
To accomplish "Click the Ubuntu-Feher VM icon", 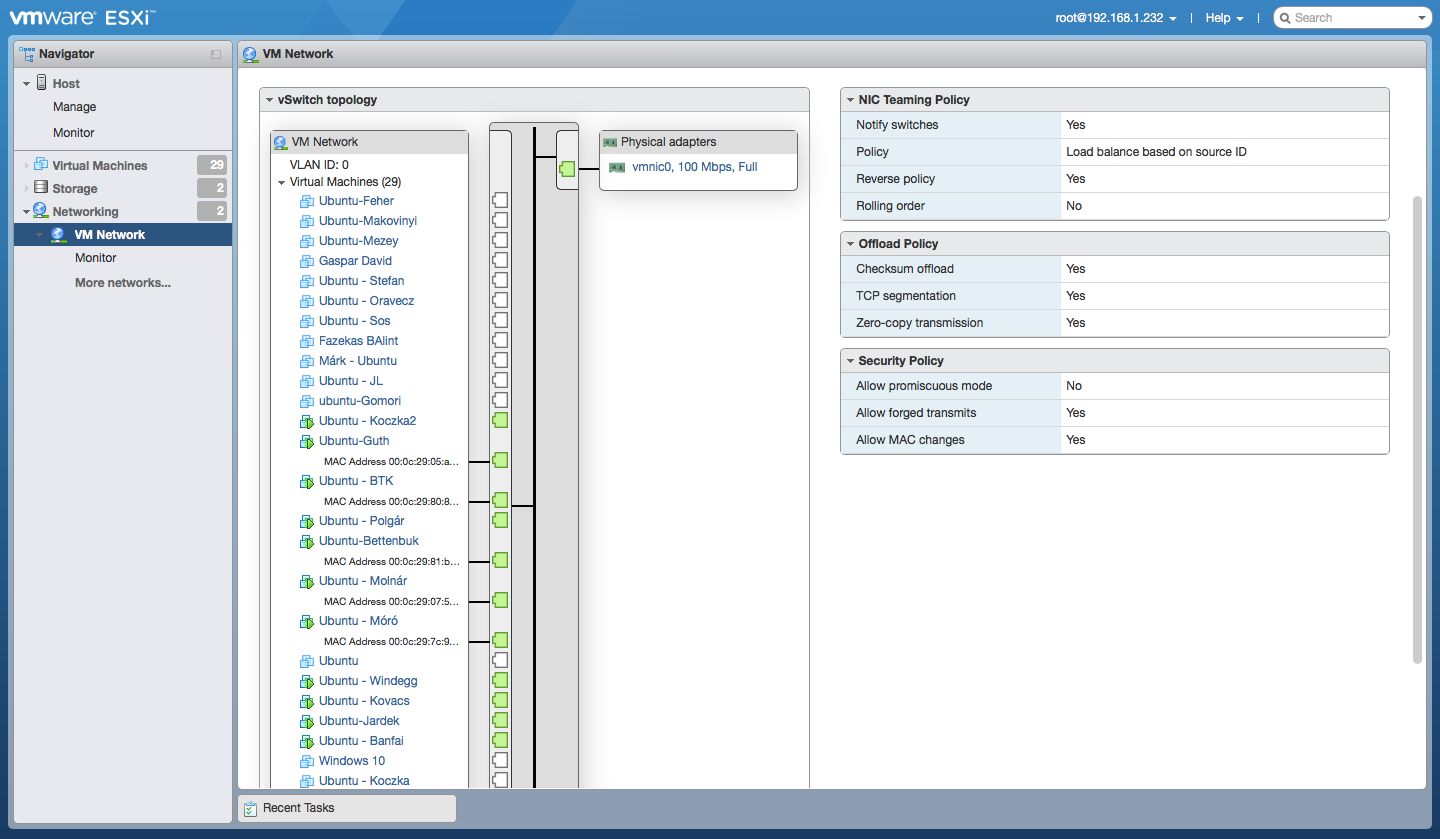I will [x=307, y=201].
